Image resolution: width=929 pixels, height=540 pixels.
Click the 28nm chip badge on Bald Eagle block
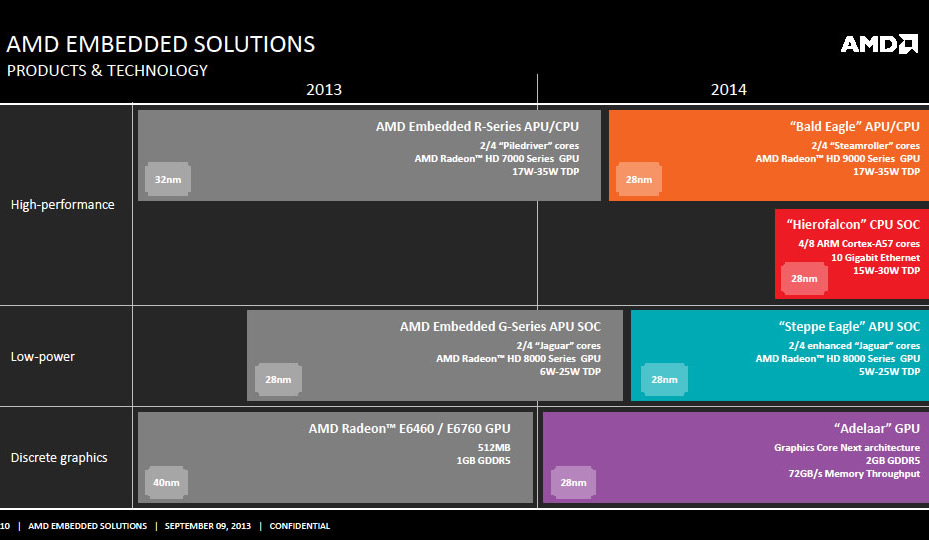pos(638,178)
